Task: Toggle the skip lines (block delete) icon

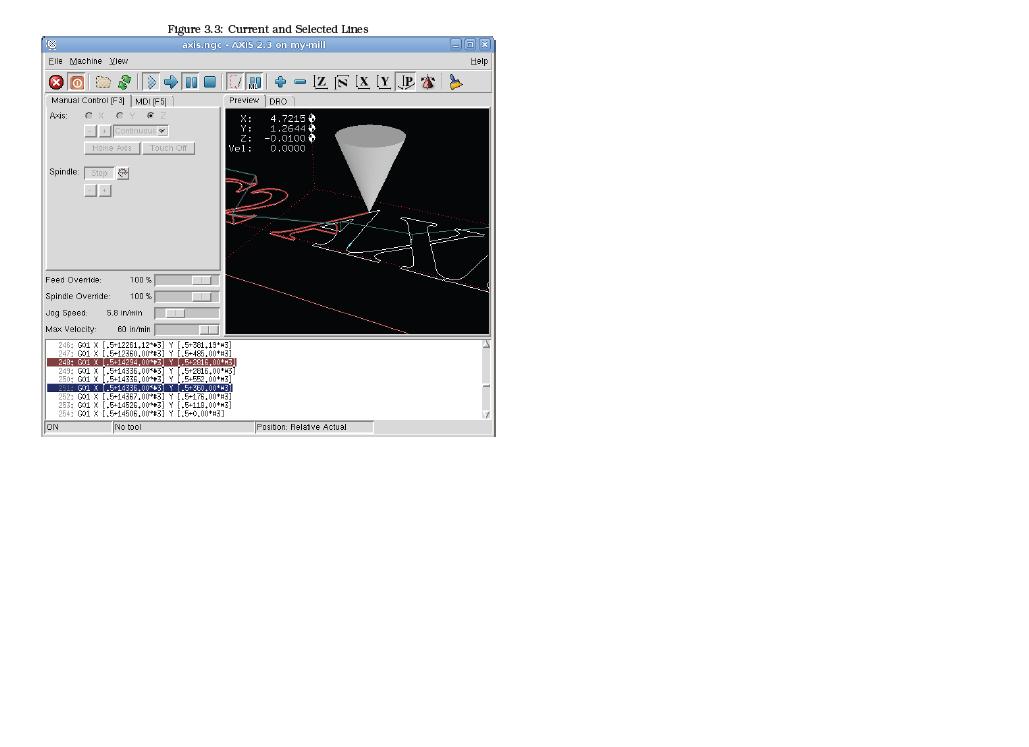Action: pyautogui.click(x=235, y=82)
